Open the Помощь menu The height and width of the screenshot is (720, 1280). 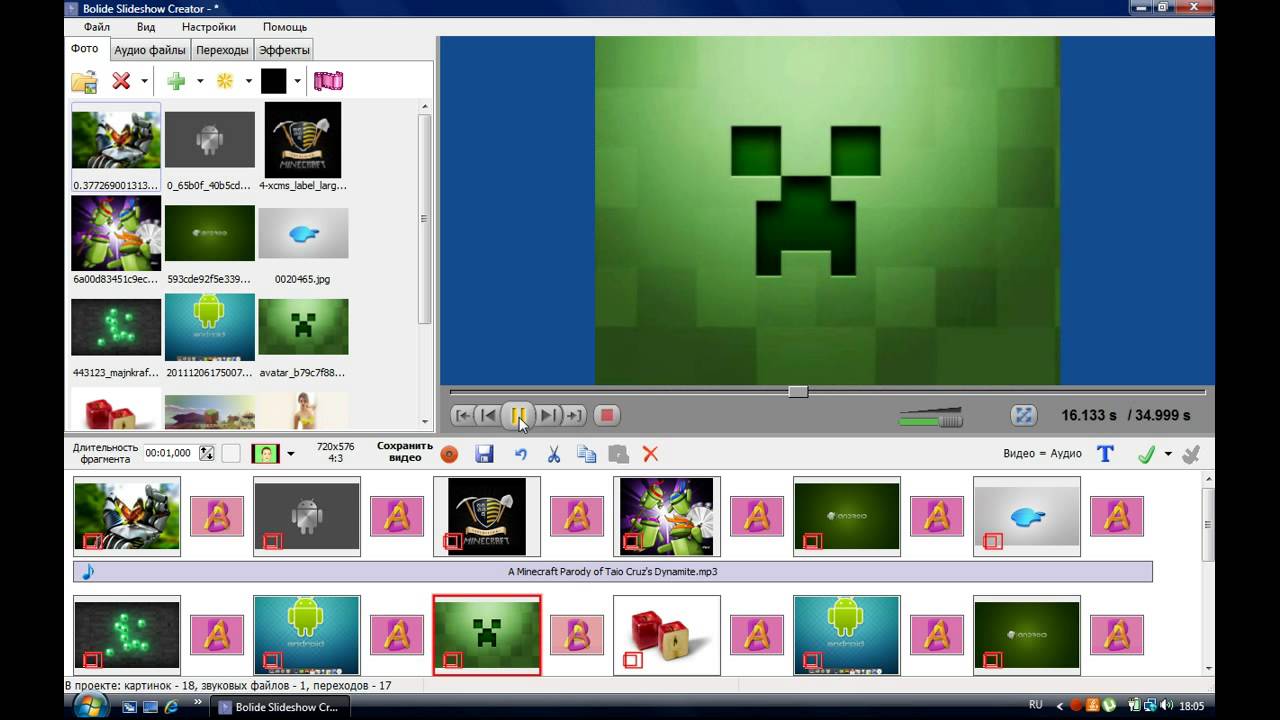tap(285, 27)
